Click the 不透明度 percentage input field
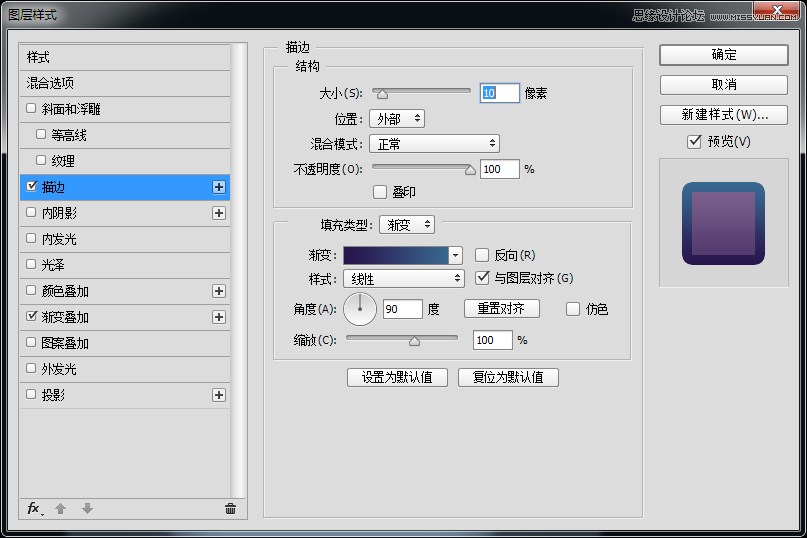Image resolution: width=807 pixels, height=538 pixels. coord(499,169)
